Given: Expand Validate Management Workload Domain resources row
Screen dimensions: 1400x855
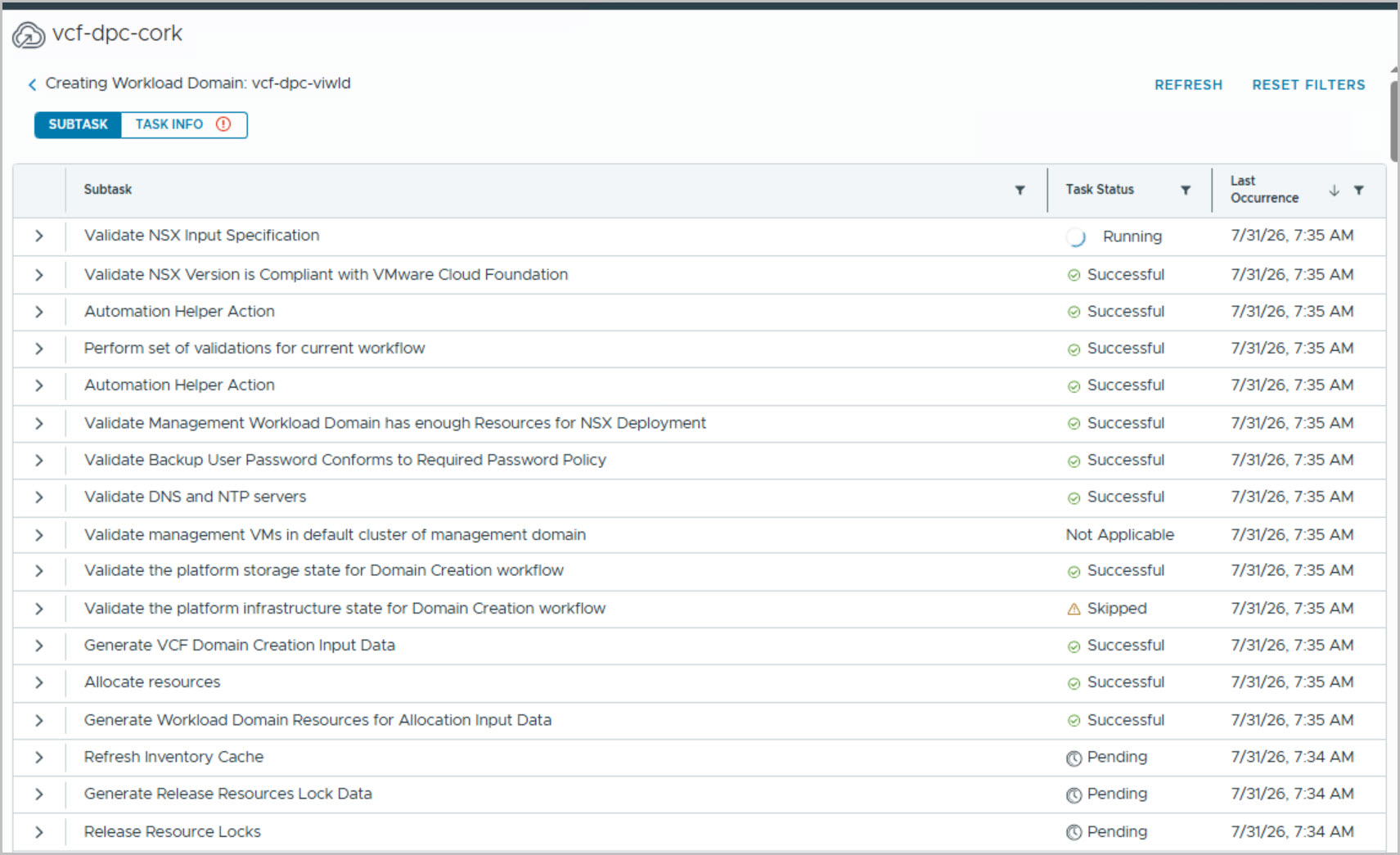Looking at the screenshot, I should 39,423.
